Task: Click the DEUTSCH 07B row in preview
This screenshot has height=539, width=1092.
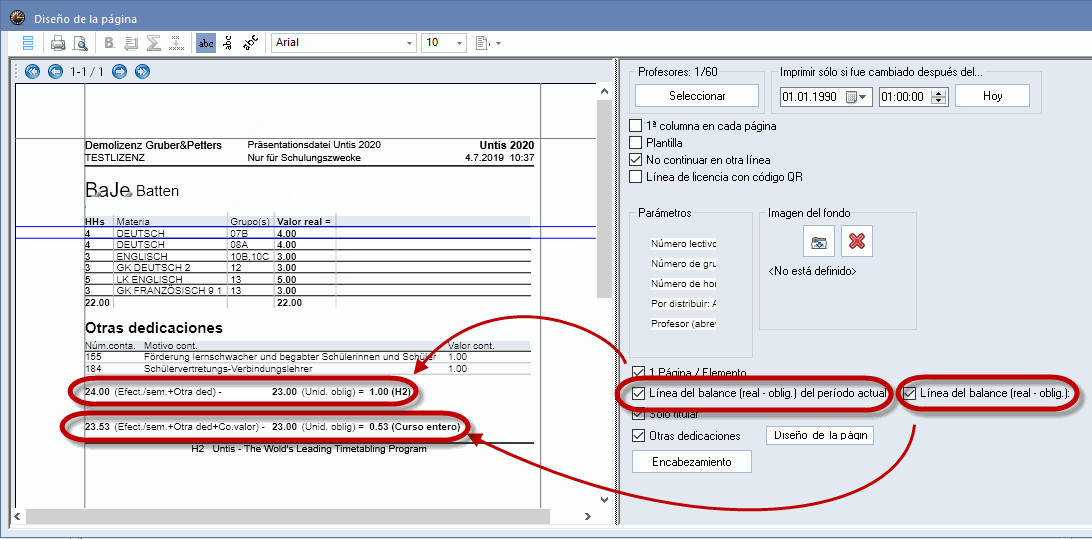Action: [307, 233]
